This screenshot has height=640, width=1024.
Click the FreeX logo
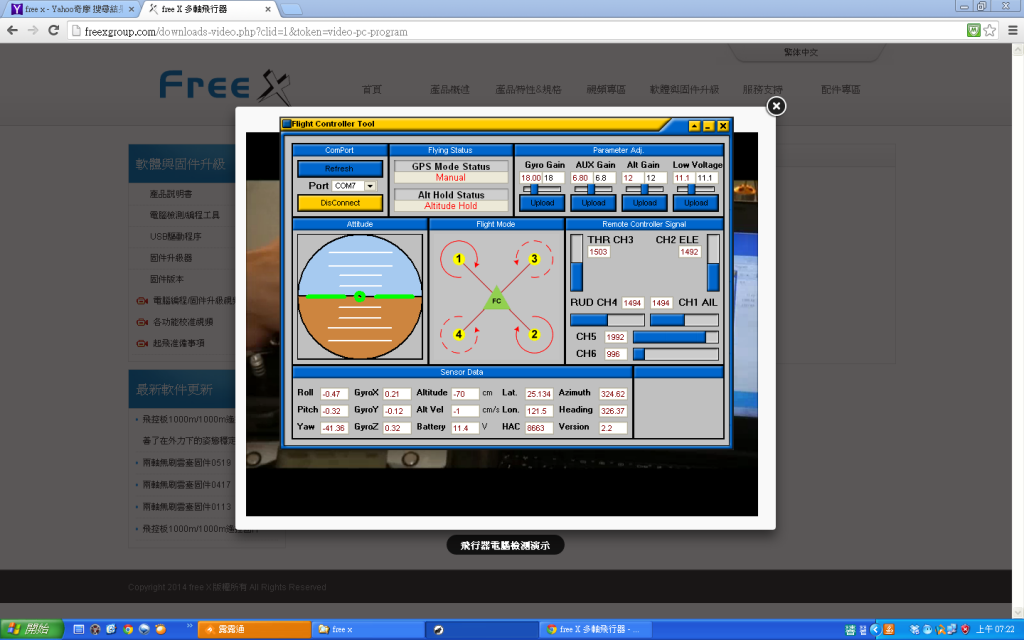(225, 87)
